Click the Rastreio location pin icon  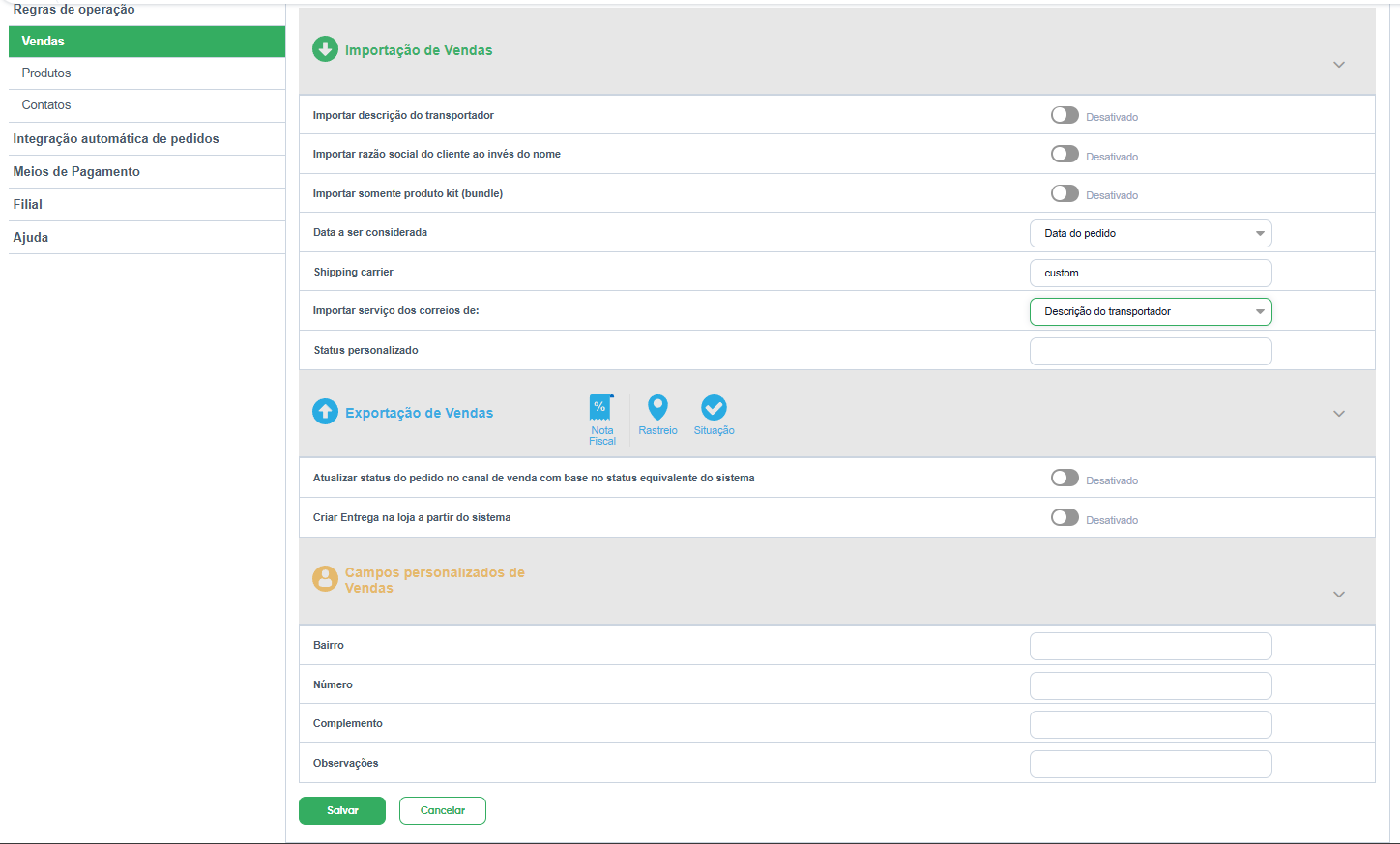pos(657,407)
